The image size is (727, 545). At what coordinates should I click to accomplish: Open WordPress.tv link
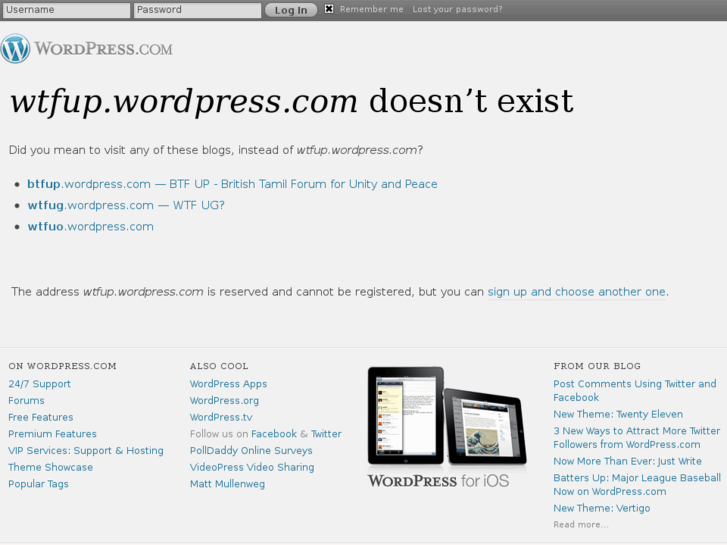coord(221,417)
